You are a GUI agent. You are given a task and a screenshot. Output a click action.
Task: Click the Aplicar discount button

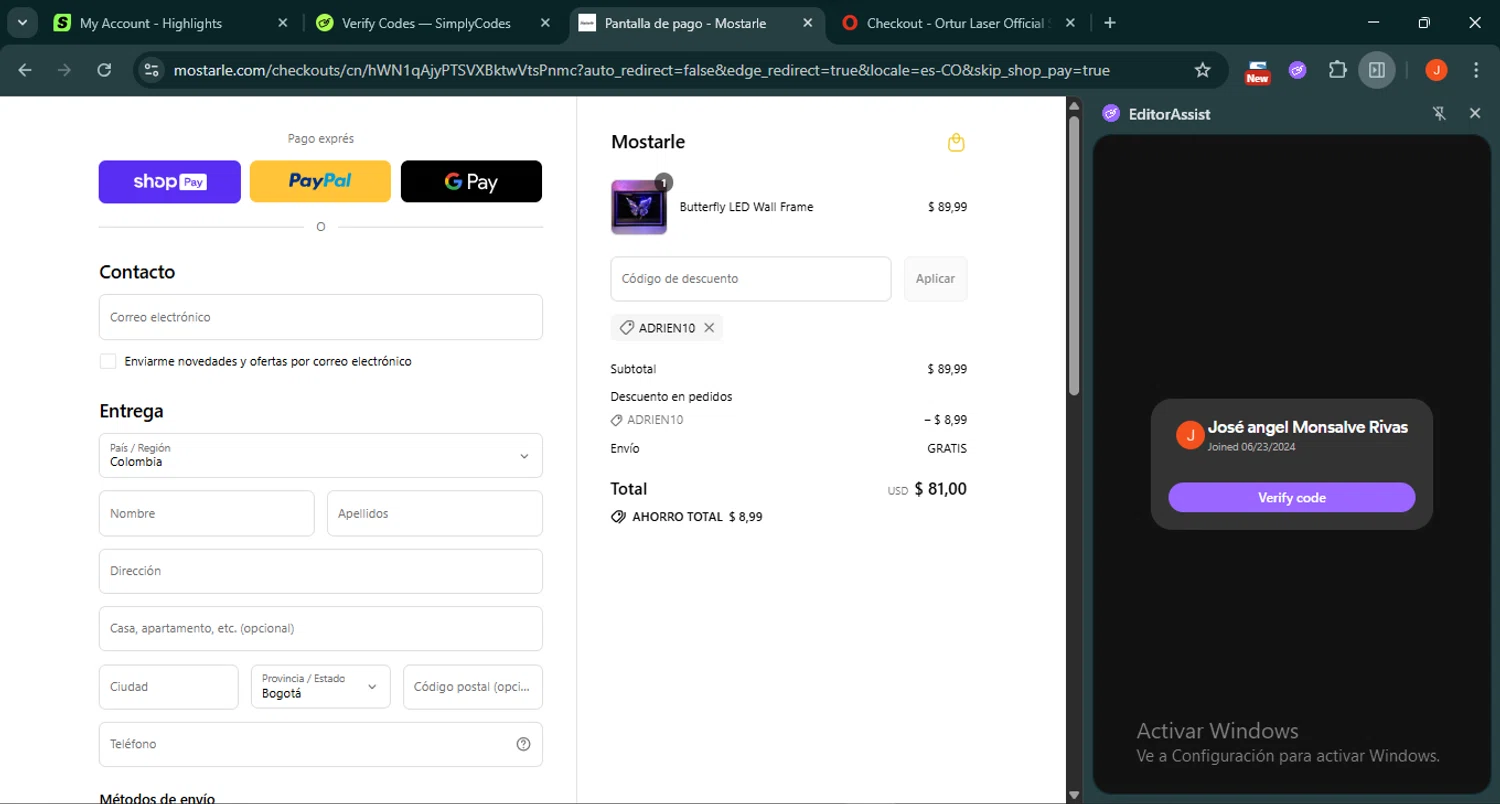click(x=935, y=279)
